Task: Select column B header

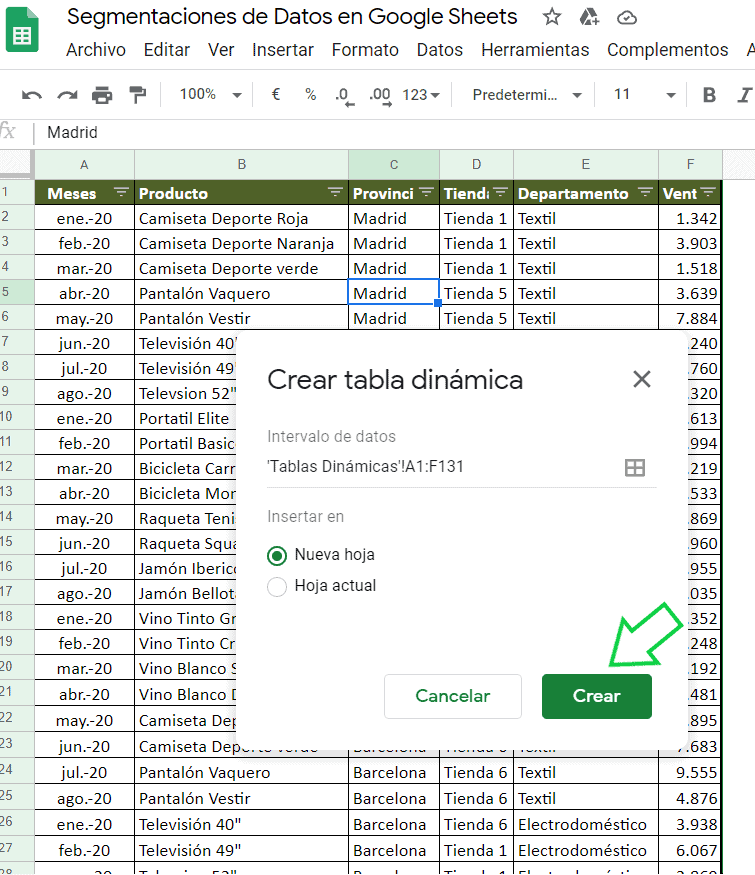Action: tap(242, 165)
